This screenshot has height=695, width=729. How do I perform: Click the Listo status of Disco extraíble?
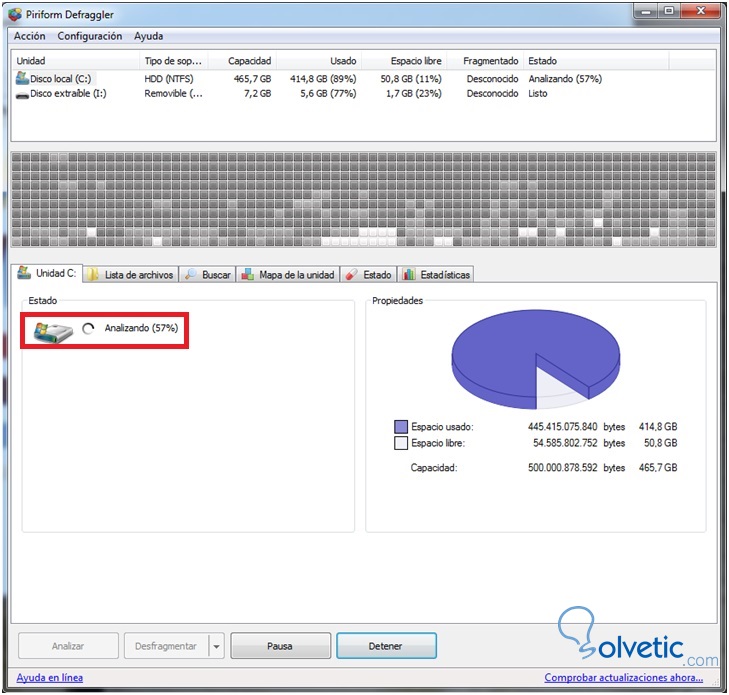(538, 93)
